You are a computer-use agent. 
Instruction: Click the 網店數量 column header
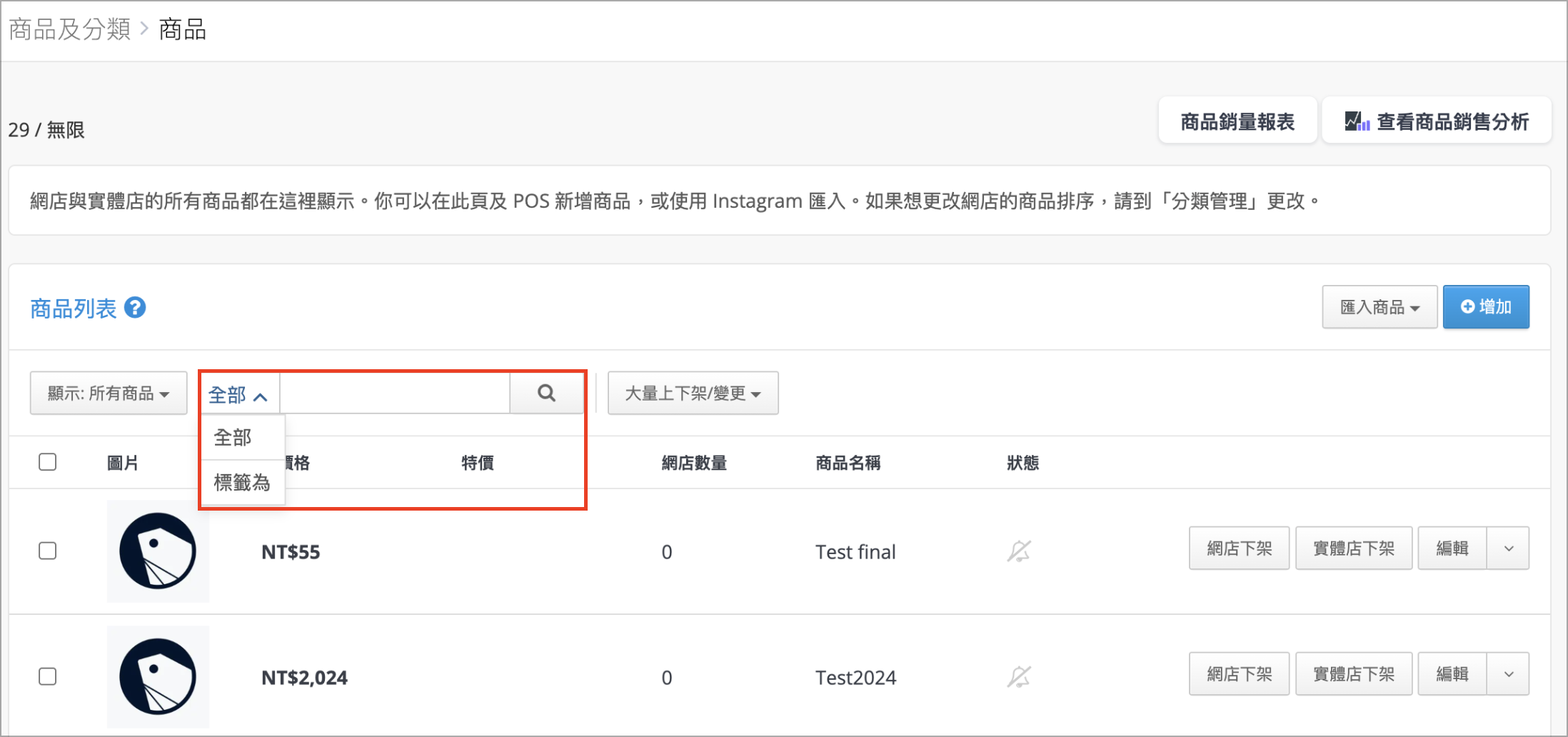694,463
